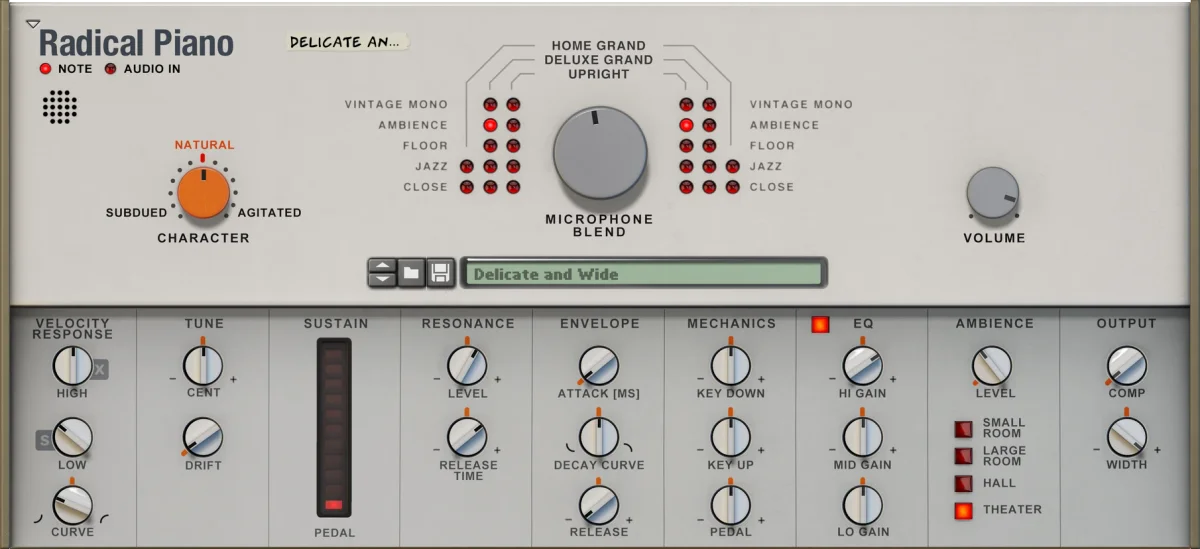This screenshot has width=1200, height=549.
Task: Enable the EQ power button
Action: coord(820,324)
